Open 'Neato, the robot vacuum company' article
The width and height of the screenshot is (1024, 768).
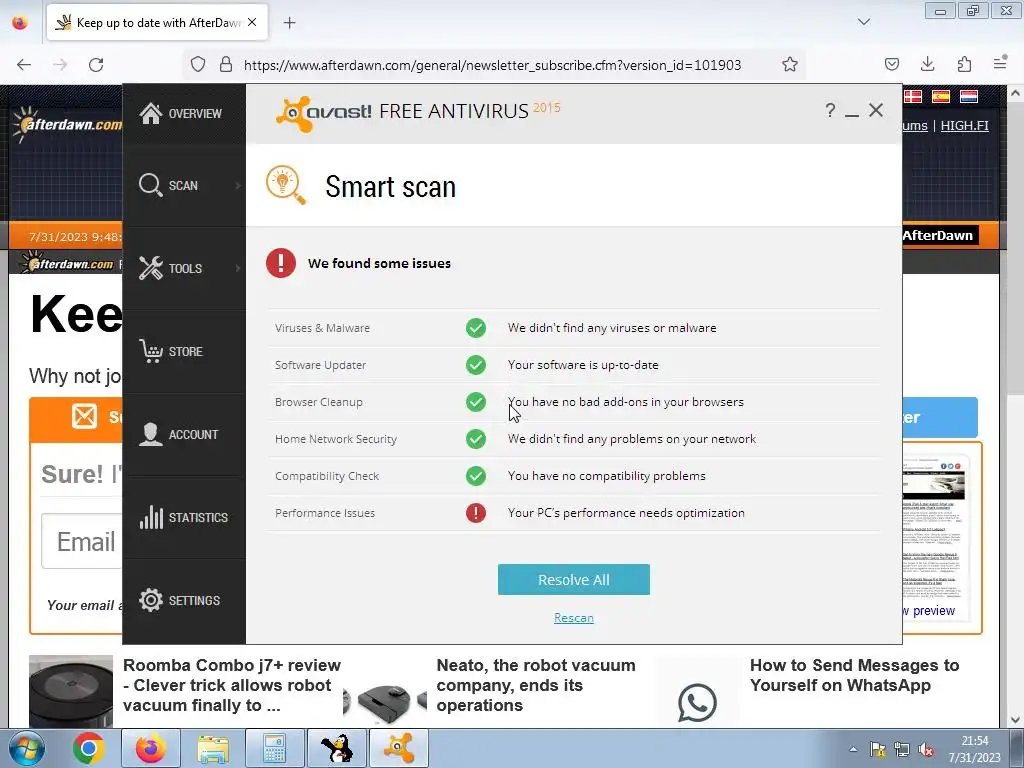pos(536,685)
